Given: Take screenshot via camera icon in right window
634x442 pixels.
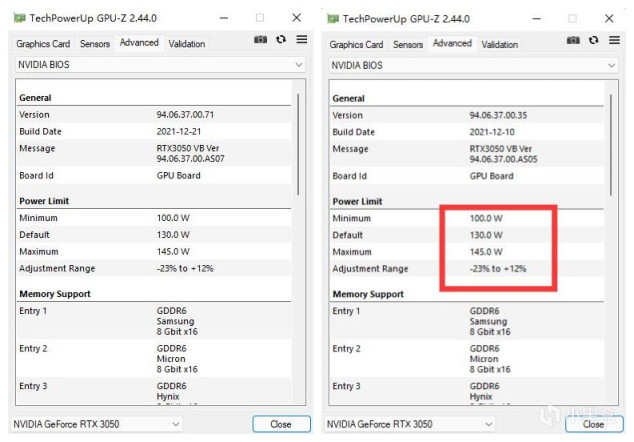Looking at the screenshot, I should pyautogui.click(x=573, y=40).
